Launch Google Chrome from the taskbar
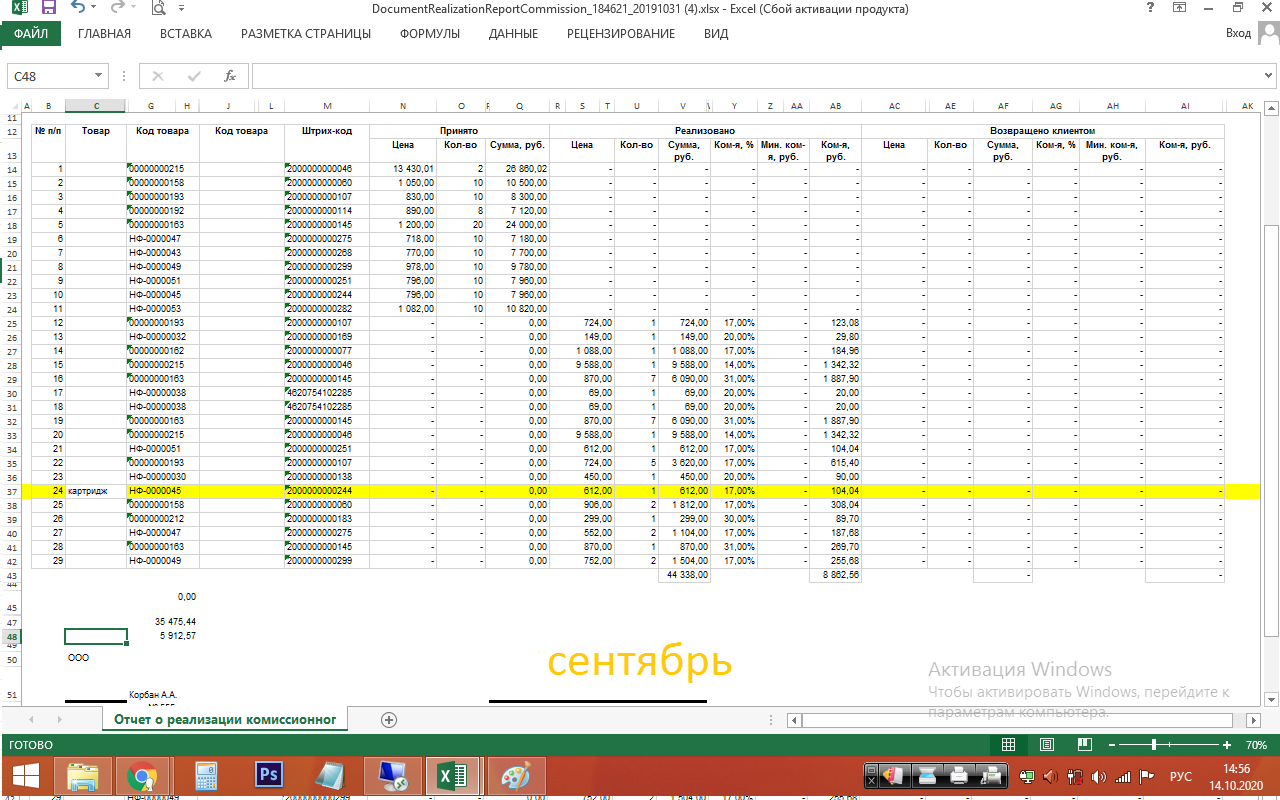Screen dimensions: 1280x800 click(143, 776)
